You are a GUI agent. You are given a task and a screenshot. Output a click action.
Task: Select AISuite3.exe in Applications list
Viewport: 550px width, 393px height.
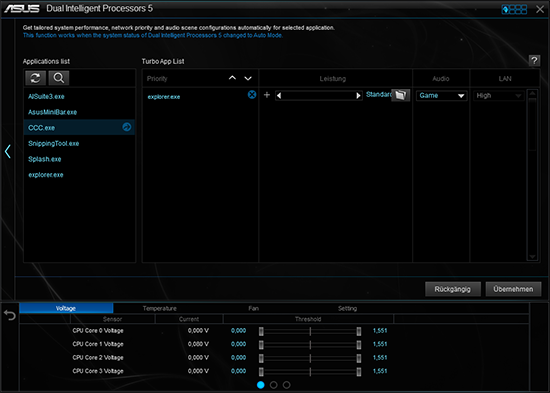(79, 96)
